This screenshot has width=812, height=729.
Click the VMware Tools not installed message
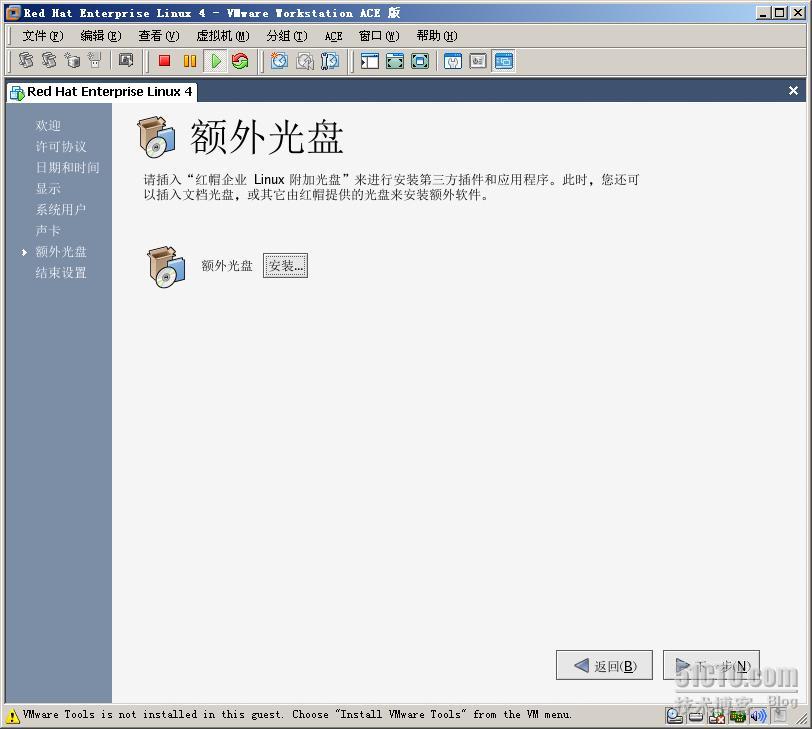pos(297,715)
